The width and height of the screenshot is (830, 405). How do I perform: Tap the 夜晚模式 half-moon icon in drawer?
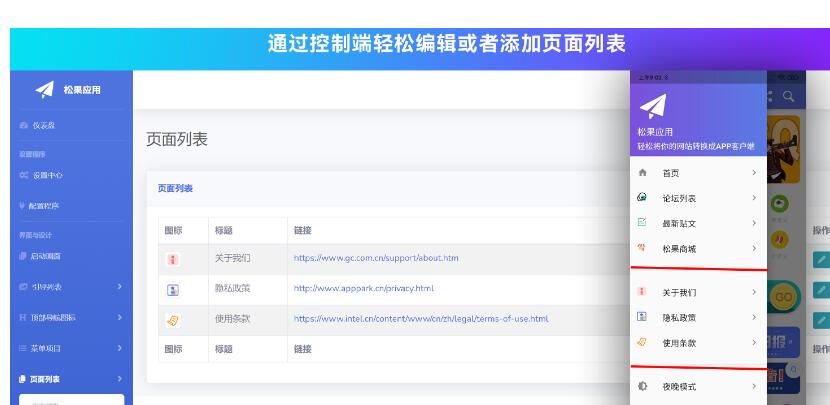[642, 386]
